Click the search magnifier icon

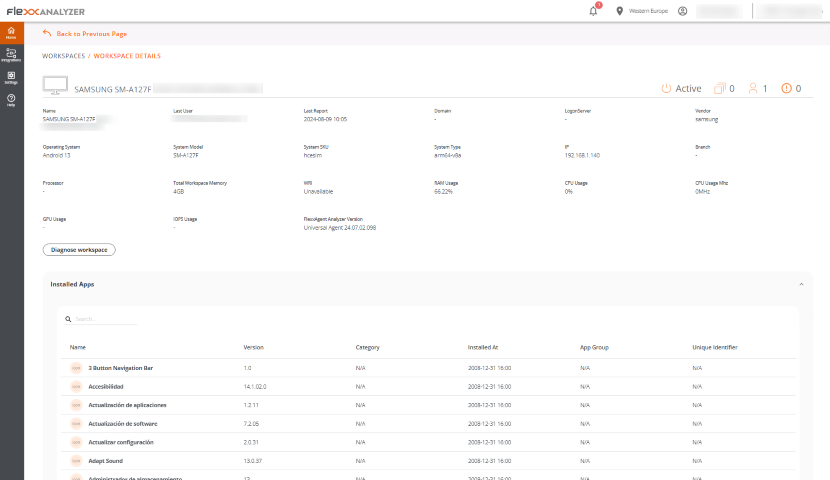[68, 319]
